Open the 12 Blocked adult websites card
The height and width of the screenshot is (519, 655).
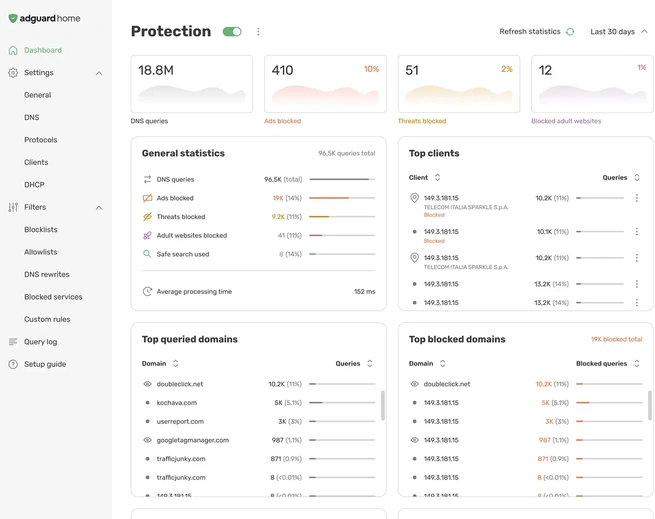(x=592, y=84)
